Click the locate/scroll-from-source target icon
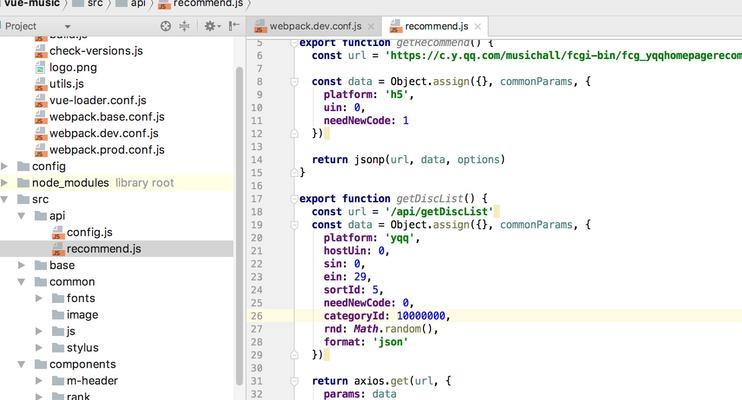The image size is (742, 400). pyautogui.click(x=166, y=26)
